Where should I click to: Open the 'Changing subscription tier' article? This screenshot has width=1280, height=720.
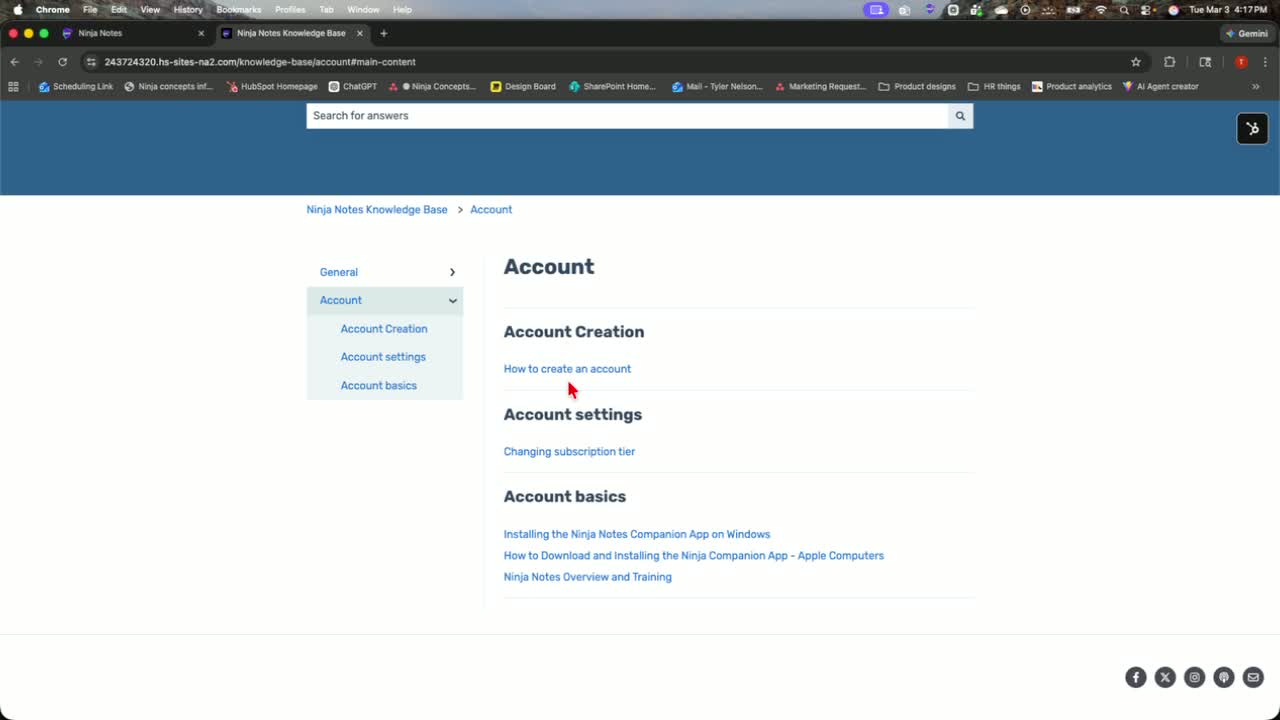point(569,452)
